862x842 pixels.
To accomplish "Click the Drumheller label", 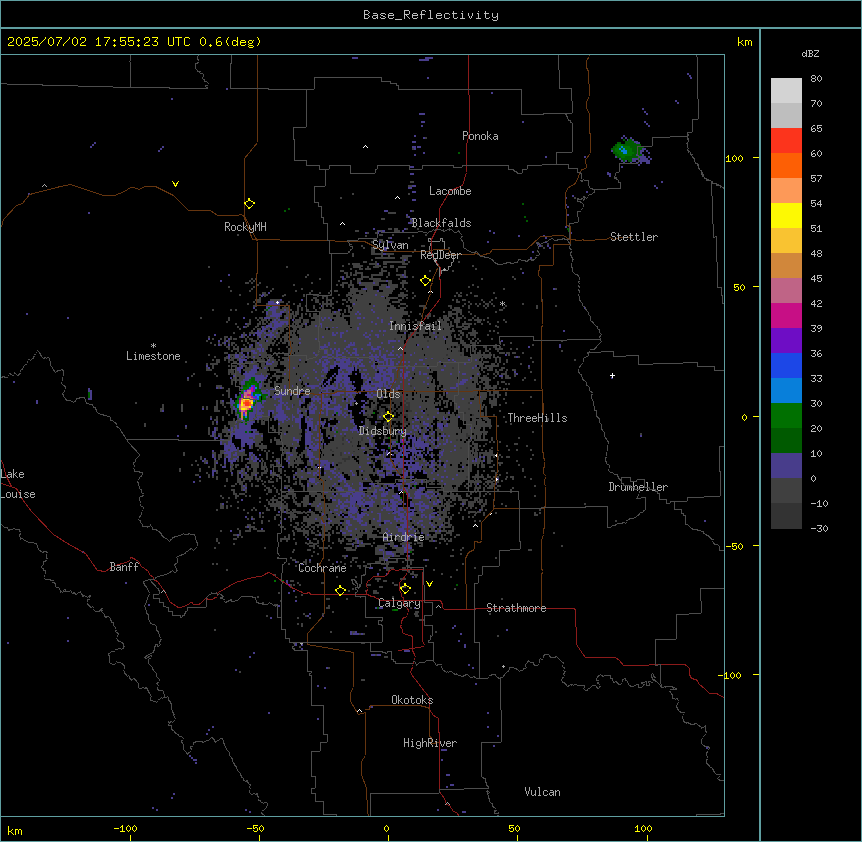I will point(638,487).
